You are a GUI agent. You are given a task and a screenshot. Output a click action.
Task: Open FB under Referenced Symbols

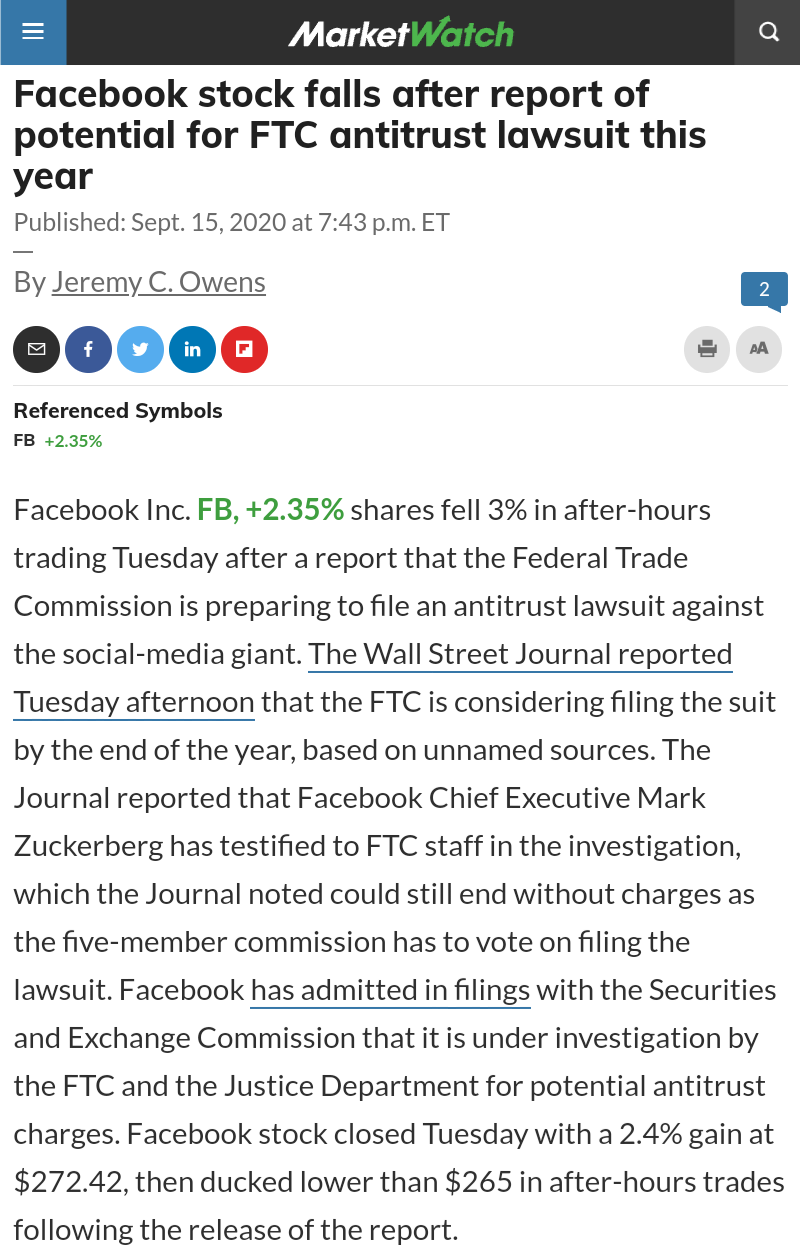pyautogui.click(x=24, y=440)
